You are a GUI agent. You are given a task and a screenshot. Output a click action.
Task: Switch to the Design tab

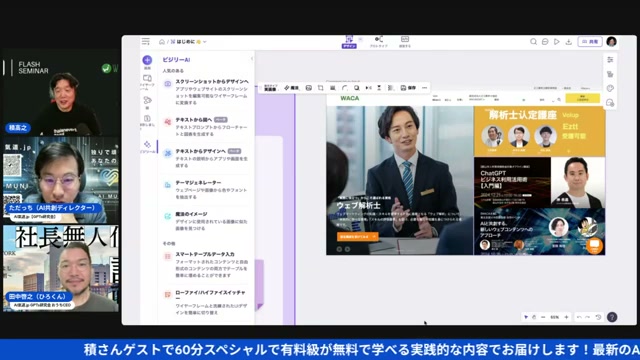(349, 42)
